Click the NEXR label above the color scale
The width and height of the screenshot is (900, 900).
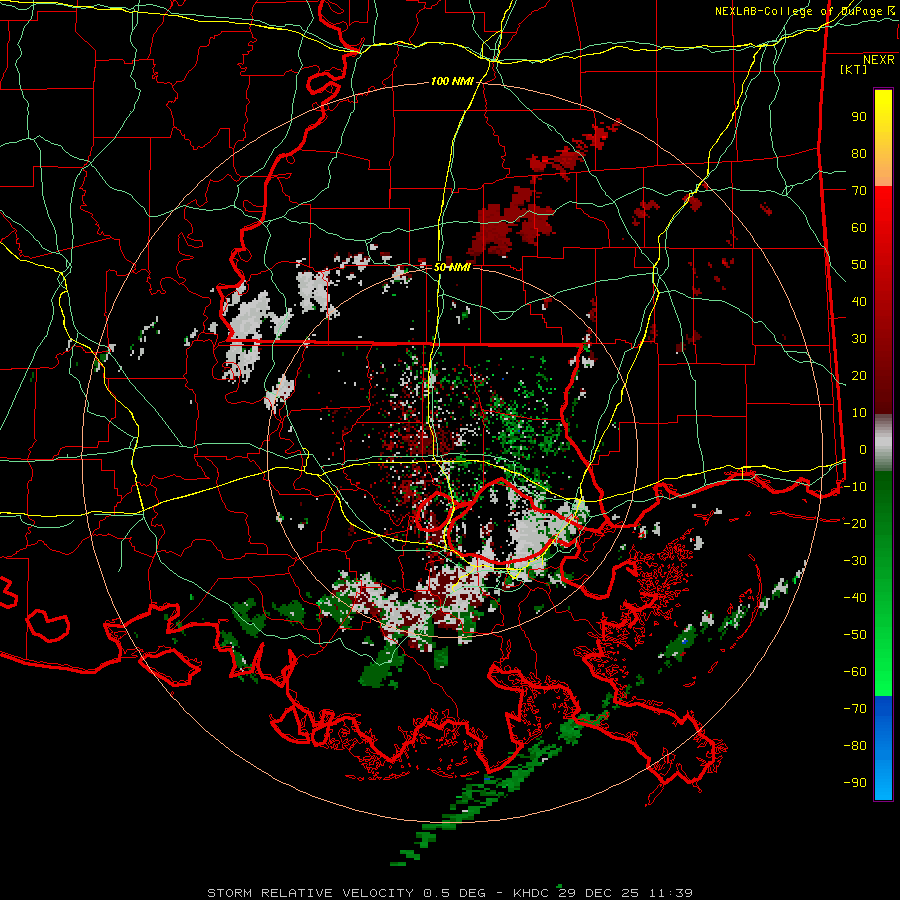879,60
